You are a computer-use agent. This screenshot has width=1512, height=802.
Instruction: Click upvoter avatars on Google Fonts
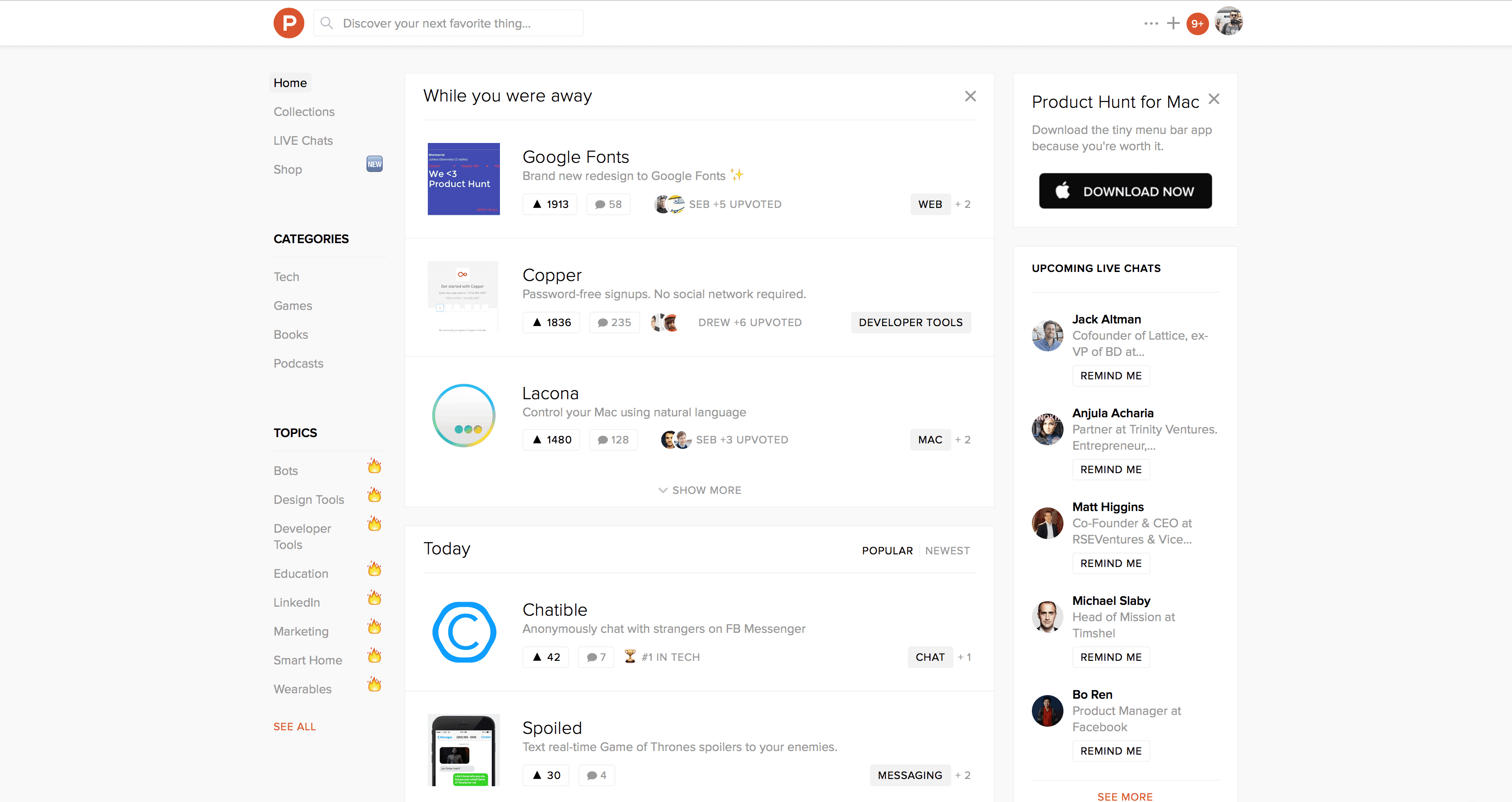click(x=670, y=204)
